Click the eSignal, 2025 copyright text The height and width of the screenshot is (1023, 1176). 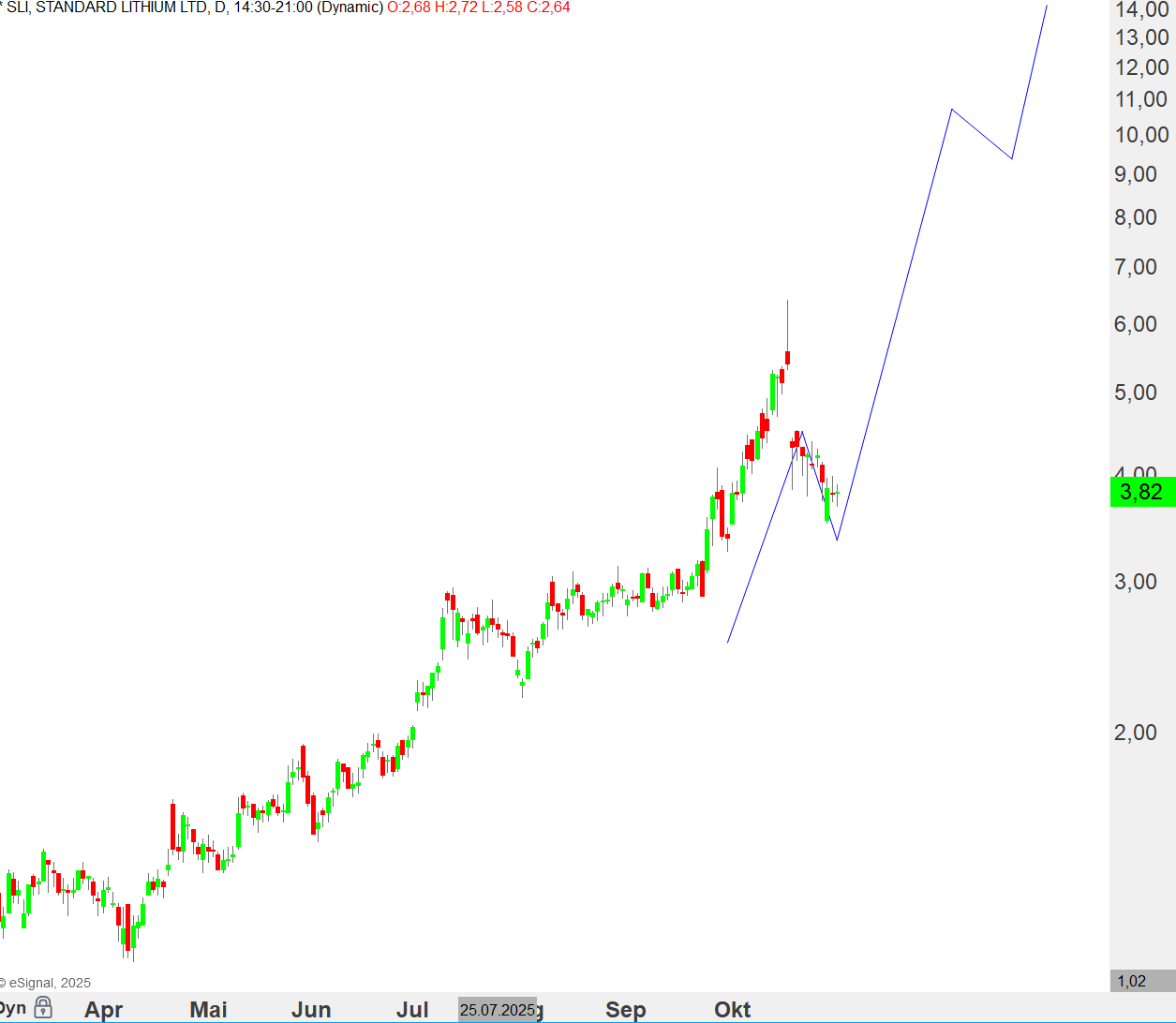coord(47,983)
